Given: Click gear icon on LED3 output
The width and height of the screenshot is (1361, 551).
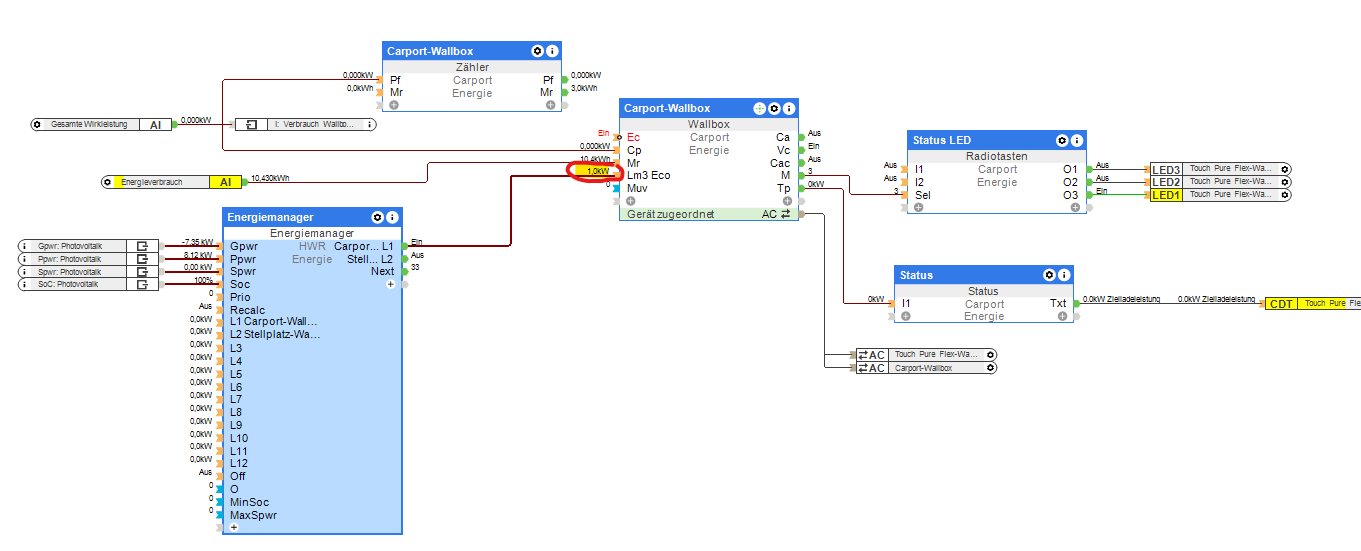Looking at the screenshot, I should coord(1286,169).
